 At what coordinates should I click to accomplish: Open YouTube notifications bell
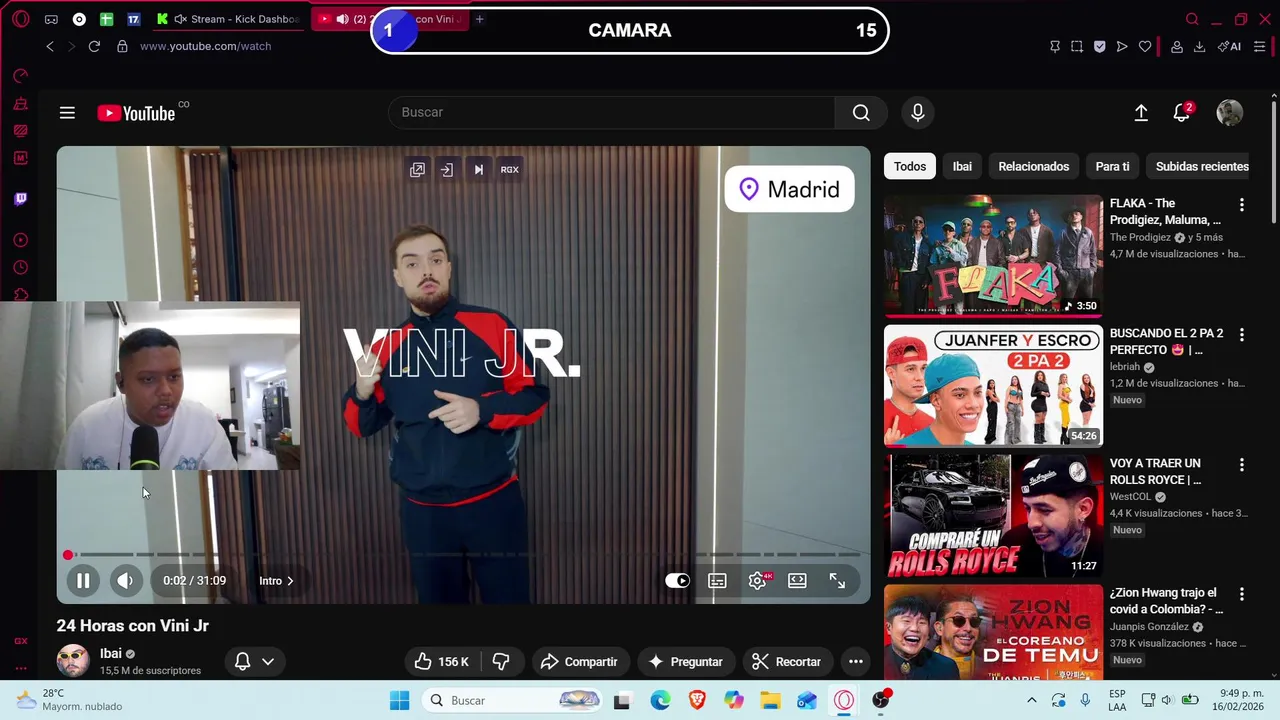pyautogui.click(x=1182, y=113)
